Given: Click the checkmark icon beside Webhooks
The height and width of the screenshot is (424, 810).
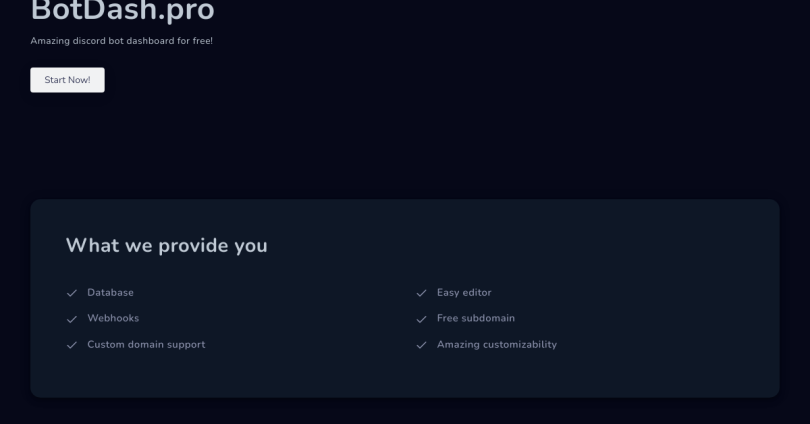Looking at the screenshot, I should (x=72, y=319).
